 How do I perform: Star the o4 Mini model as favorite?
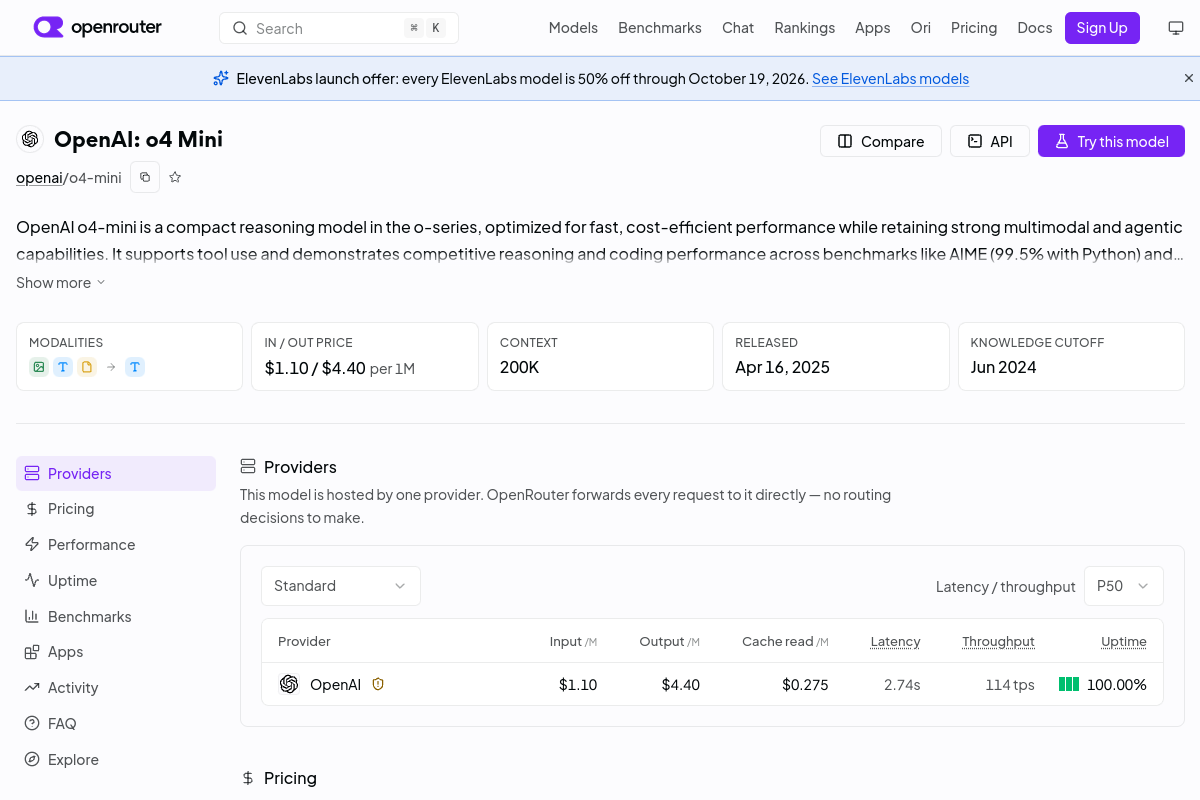(175, 177)
